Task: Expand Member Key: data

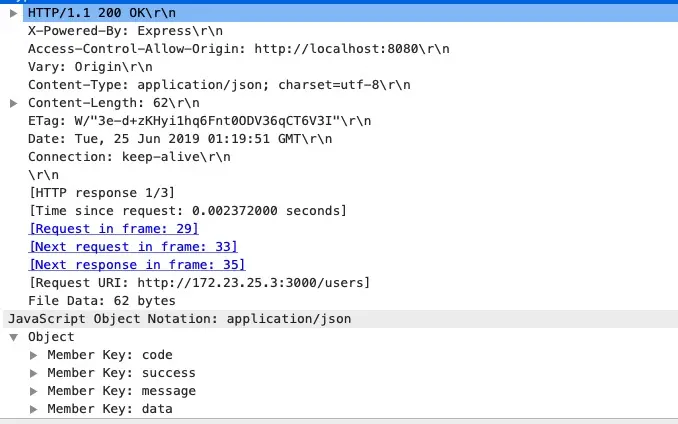Action: [33, 409]
